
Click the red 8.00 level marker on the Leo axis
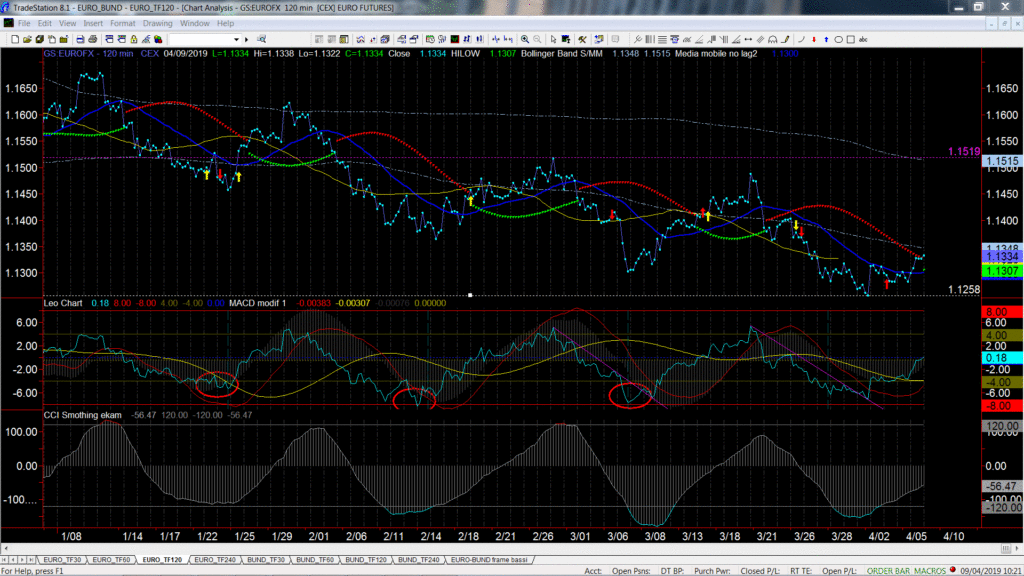1002,312
